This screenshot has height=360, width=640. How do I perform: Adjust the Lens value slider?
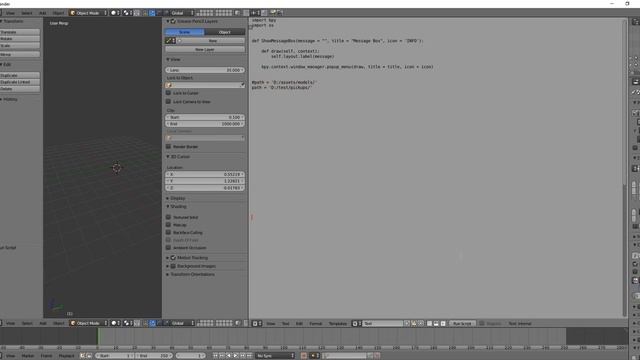[205, 70]
